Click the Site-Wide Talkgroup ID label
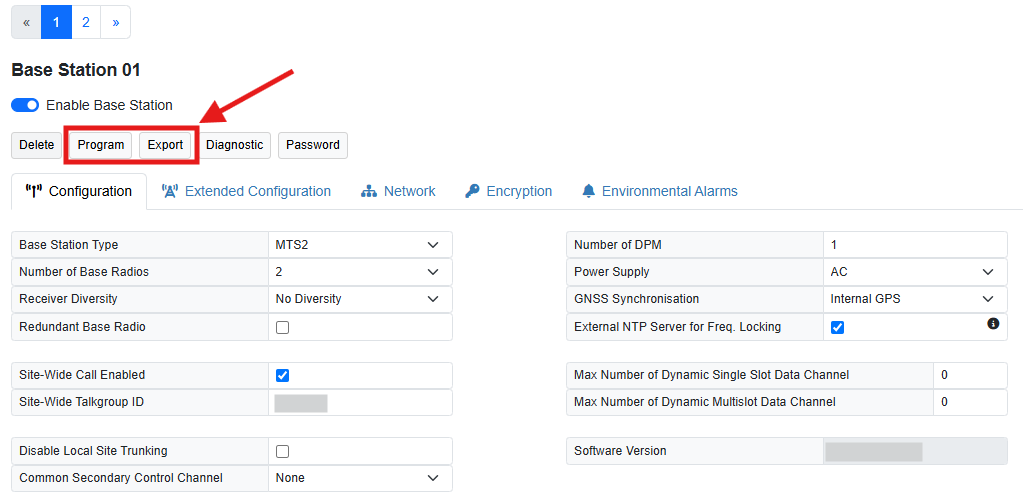 82,402
